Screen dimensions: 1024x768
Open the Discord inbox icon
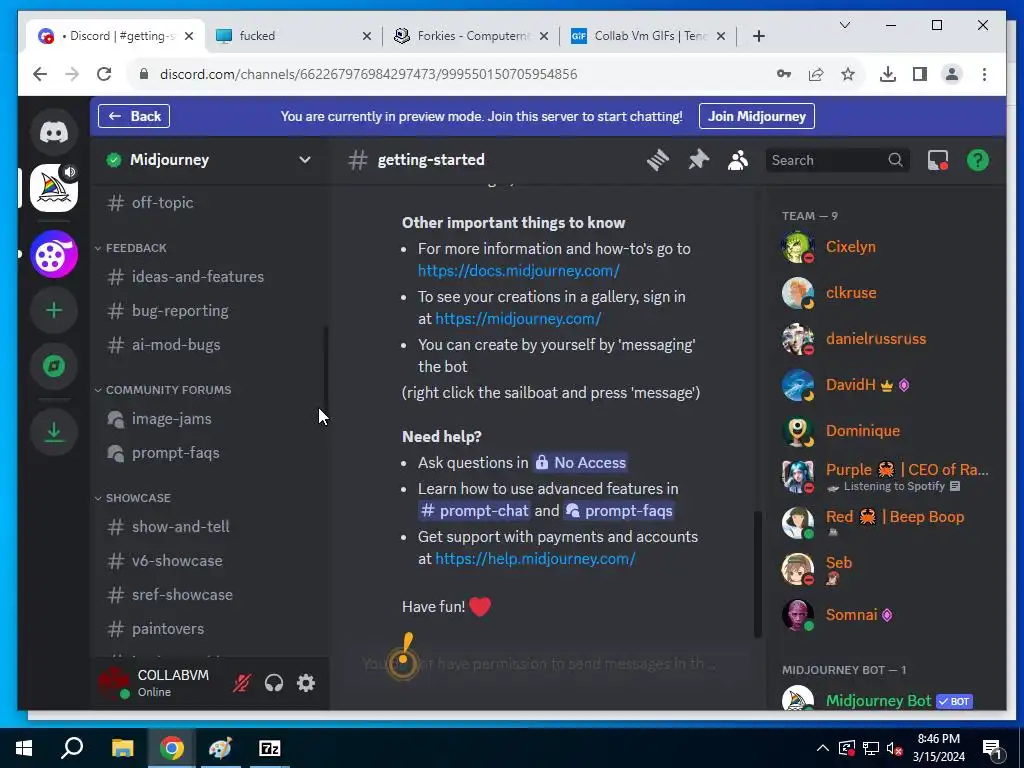coord(938,160)
